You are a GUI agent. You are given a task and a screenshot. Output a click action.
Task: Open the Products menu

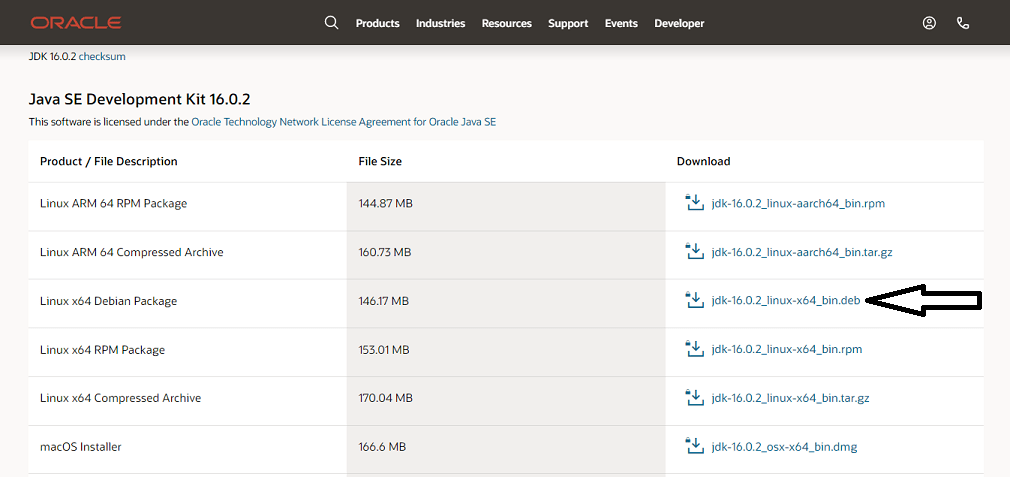coord(377,23)
